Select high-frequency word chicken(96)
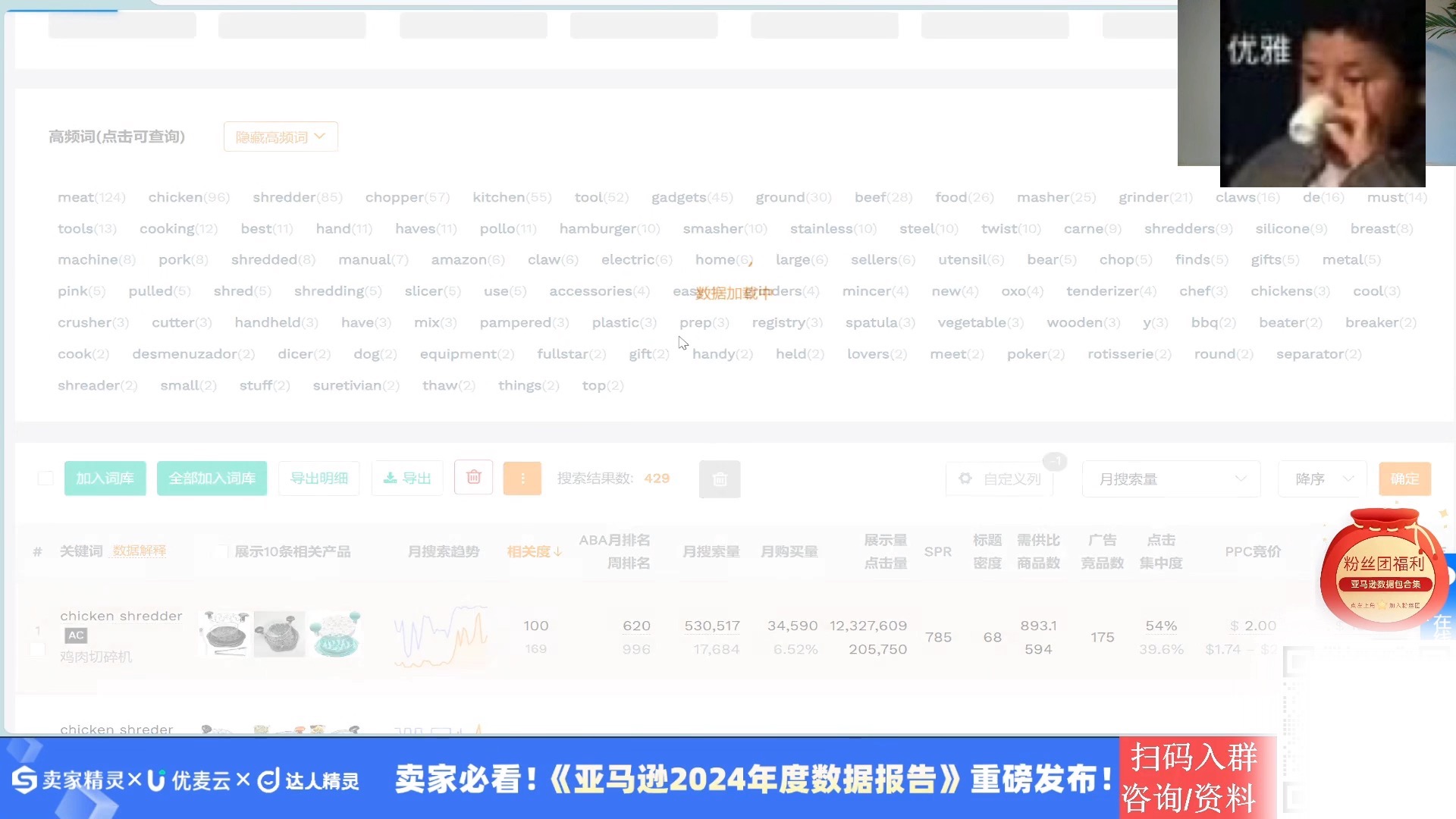The height and width of the screenshot is (819, 1456). point(189,197)
